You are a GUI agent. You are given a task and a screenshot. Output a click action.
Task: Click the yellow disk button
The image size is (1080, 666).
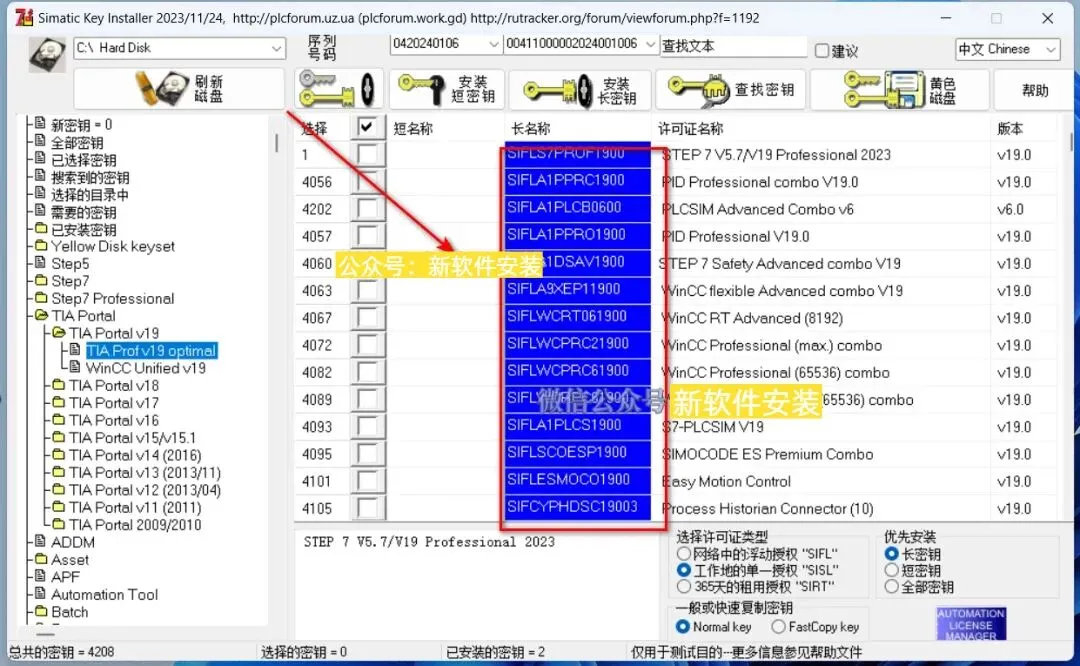[901, 90]
